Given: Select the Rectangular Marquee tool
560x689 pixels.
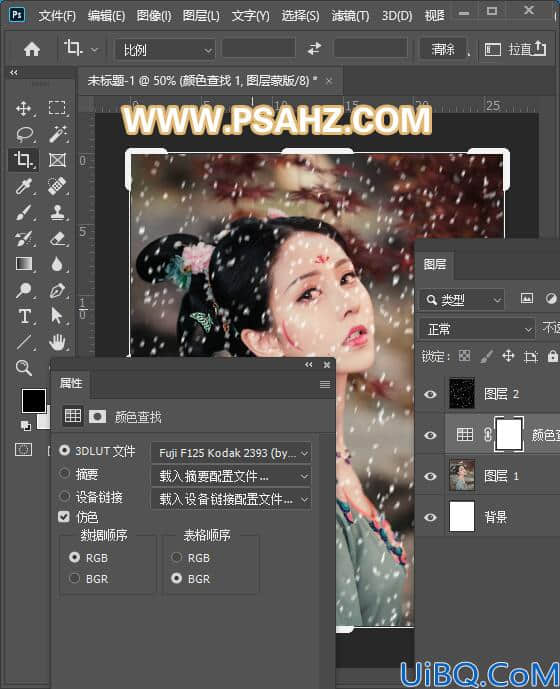Looking at the screenshot, I should pos(57,108).
